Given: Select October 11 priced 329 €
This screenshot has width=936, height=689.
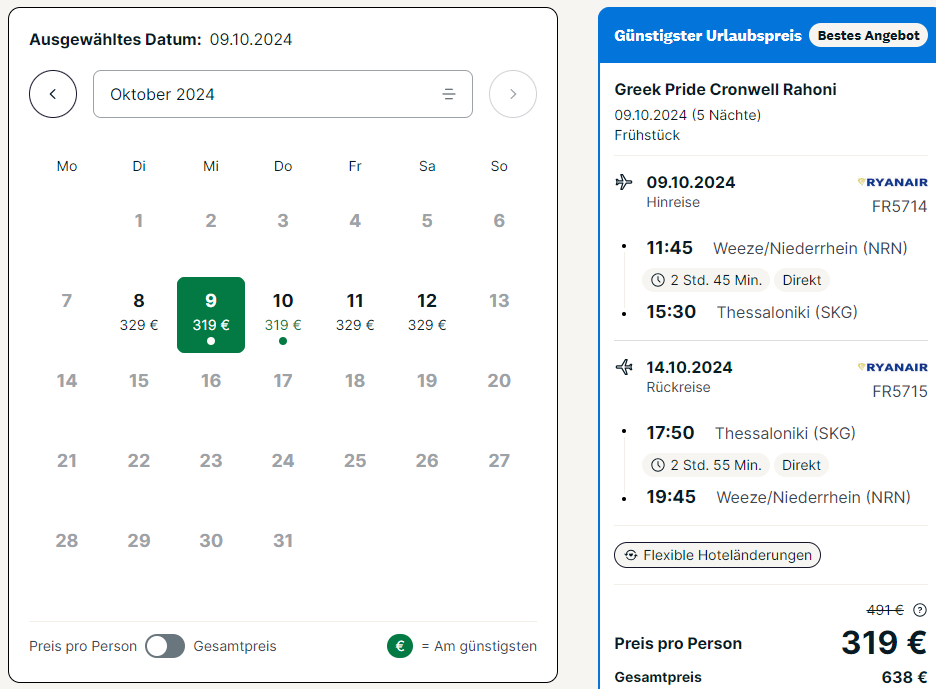Looking at the screenshot, I should pos(355,312).
